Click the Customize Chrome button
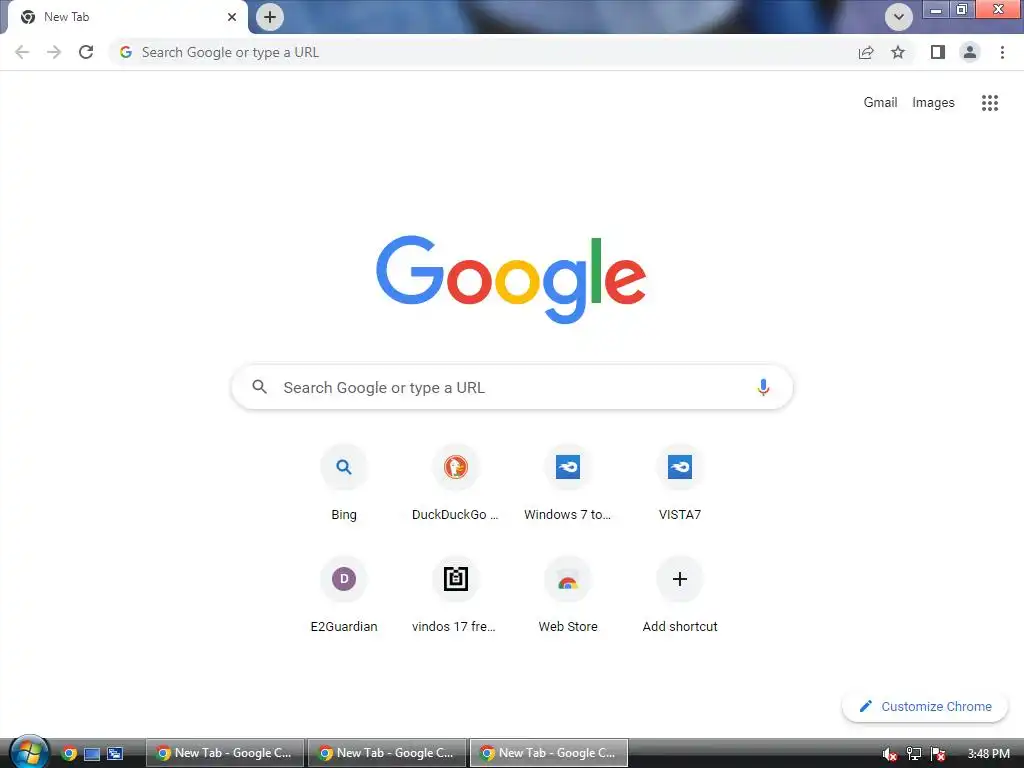1024x768 pixels. coord(925,707)
